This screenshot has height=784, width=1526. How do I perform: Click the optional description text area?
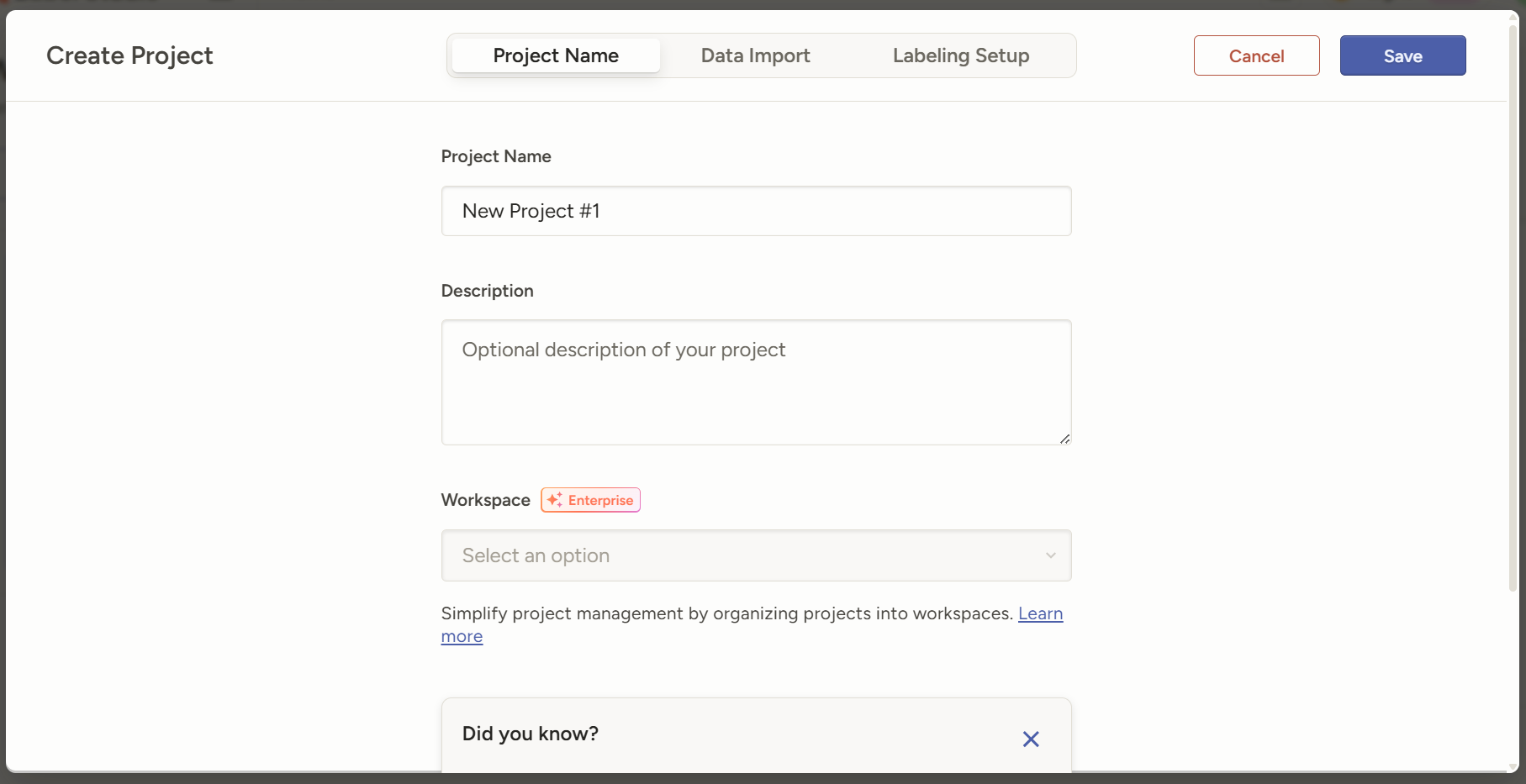pyautogui.click(x=755, y=382)
